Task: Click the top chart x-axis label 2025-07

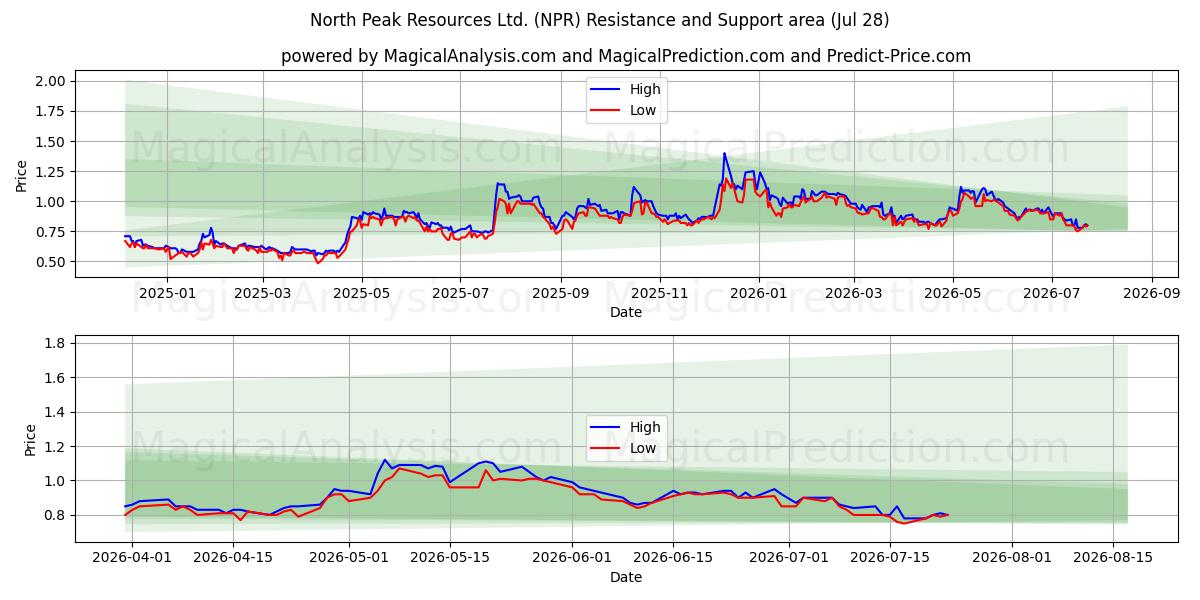Action: tap(460, 293)
